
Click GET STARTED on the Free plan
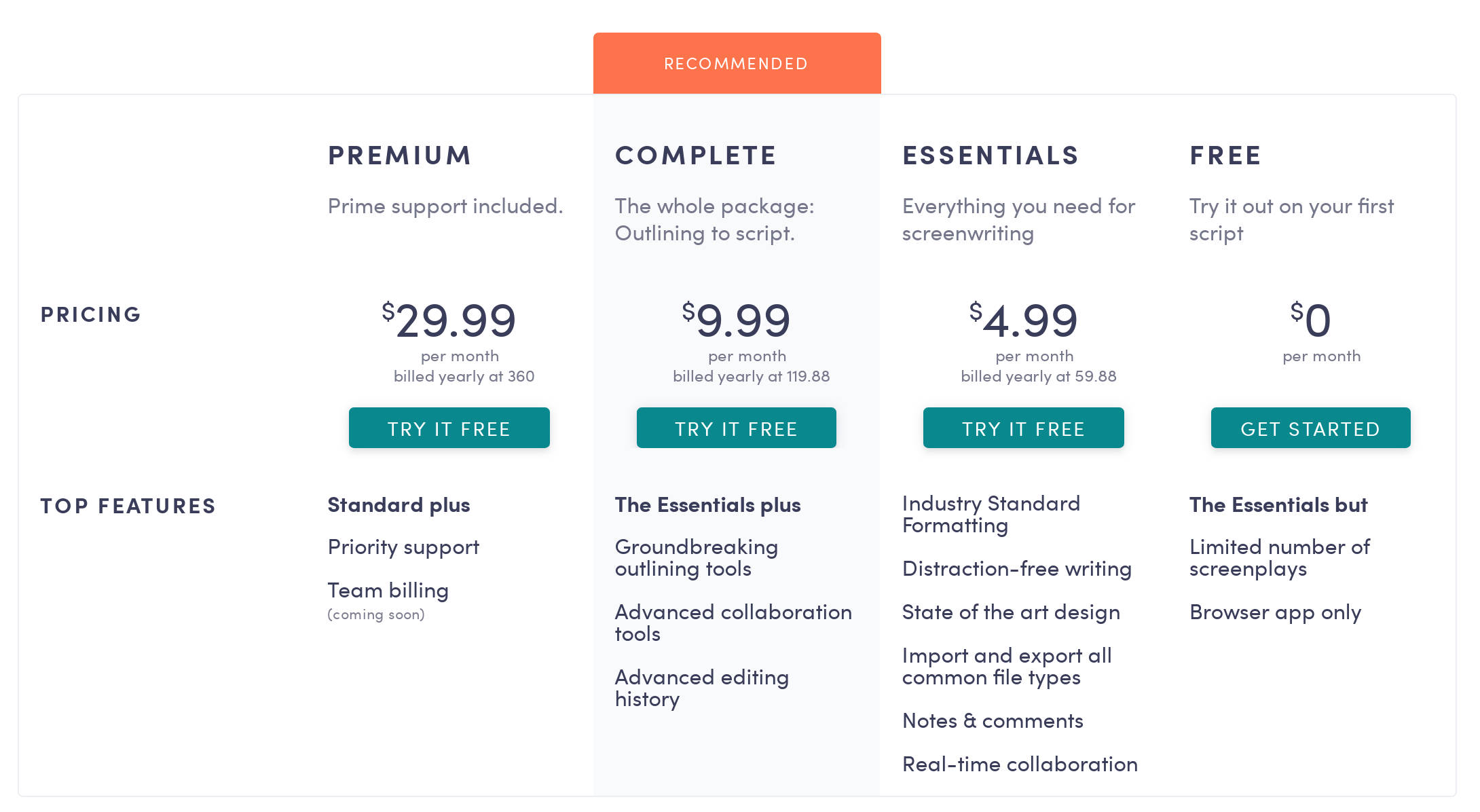coord(1310,428)
